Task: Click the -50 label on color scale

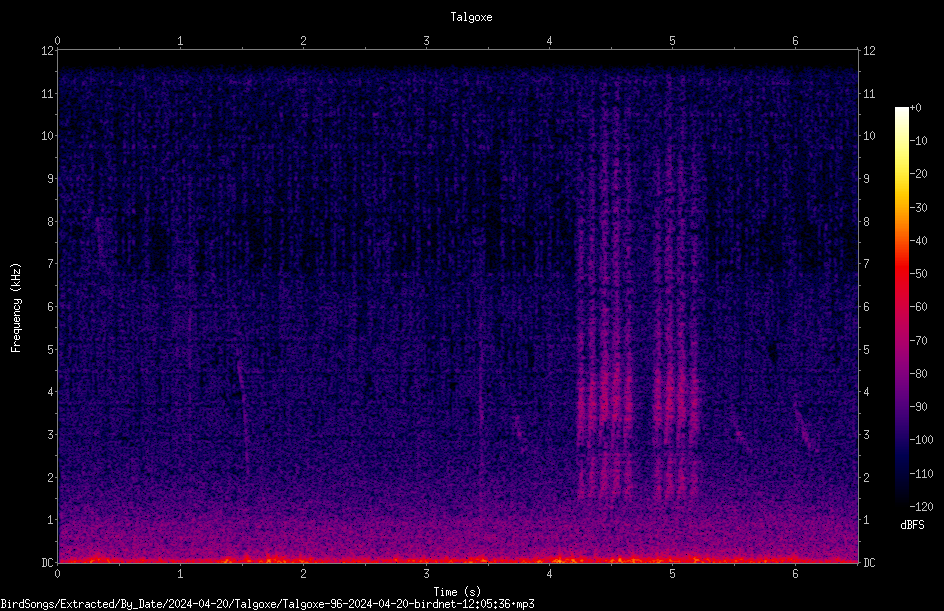Action: [x=919, y=273]
